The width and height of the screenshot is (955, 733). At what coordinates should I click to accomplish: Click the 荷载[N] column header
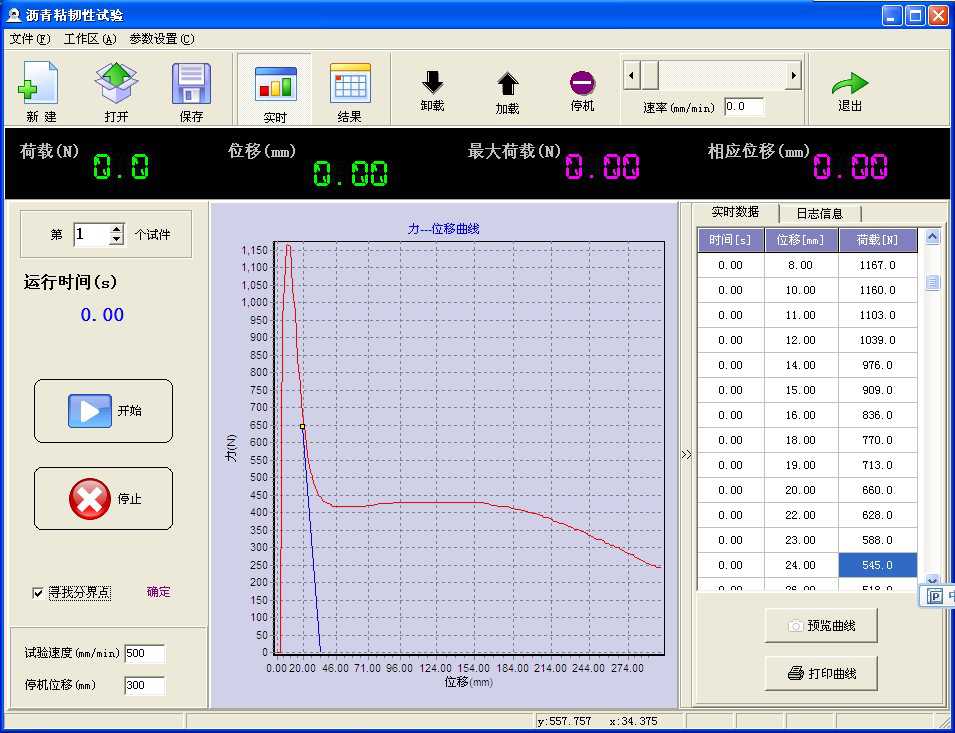click(x=878, y=240)
